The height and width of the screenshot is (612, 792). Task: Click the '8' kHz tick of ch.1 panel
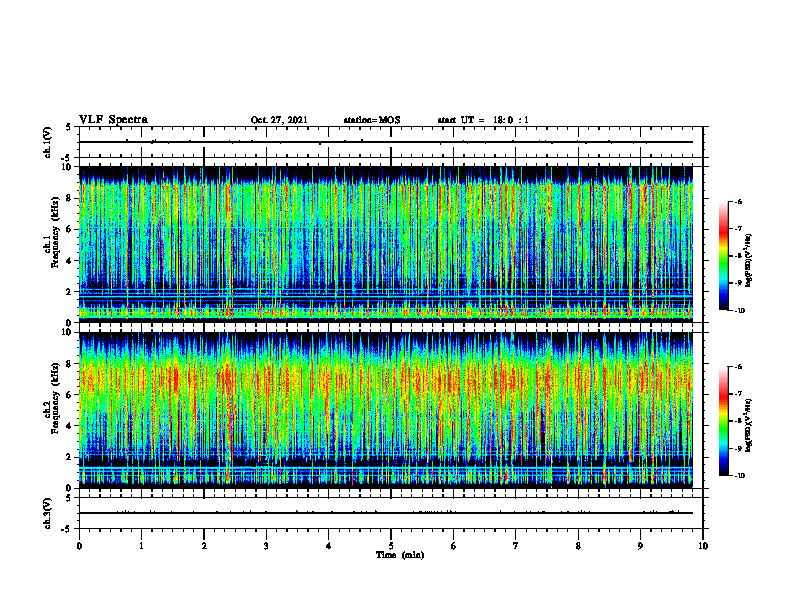(70, 198)
